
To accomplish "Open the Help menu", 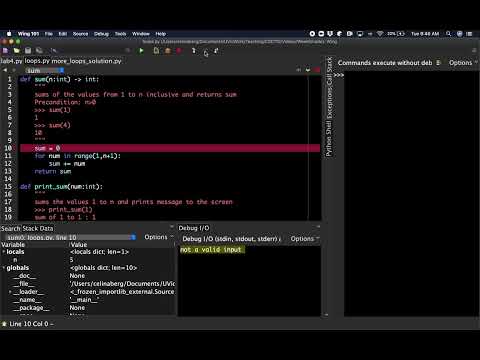I will (161, 34).
